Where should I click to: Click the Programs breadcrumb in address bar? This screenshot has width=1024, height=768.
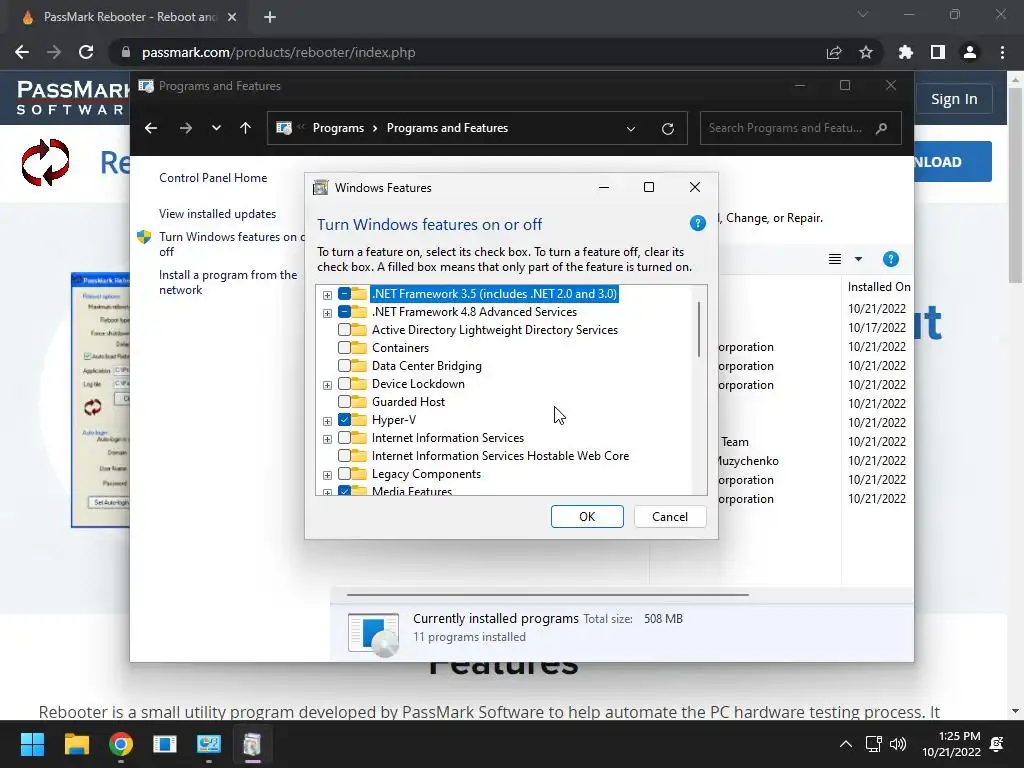click(x=338, y=128)
